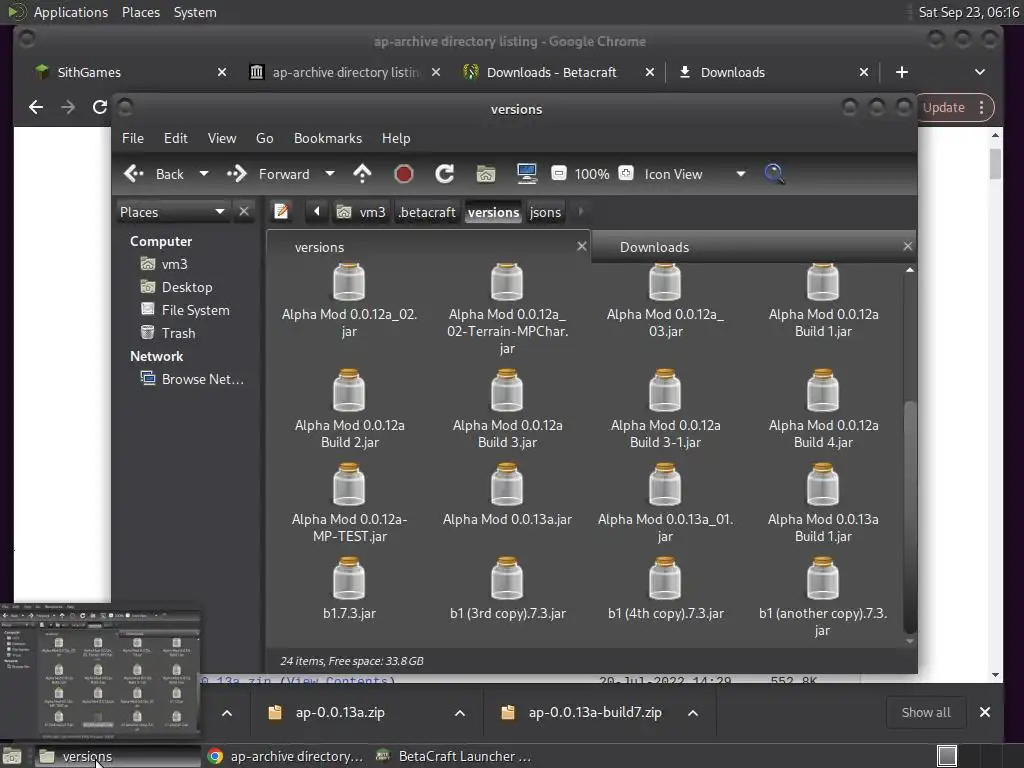Open the View menu
This screenshot has width=1024, height=768.
coord(222,138)
